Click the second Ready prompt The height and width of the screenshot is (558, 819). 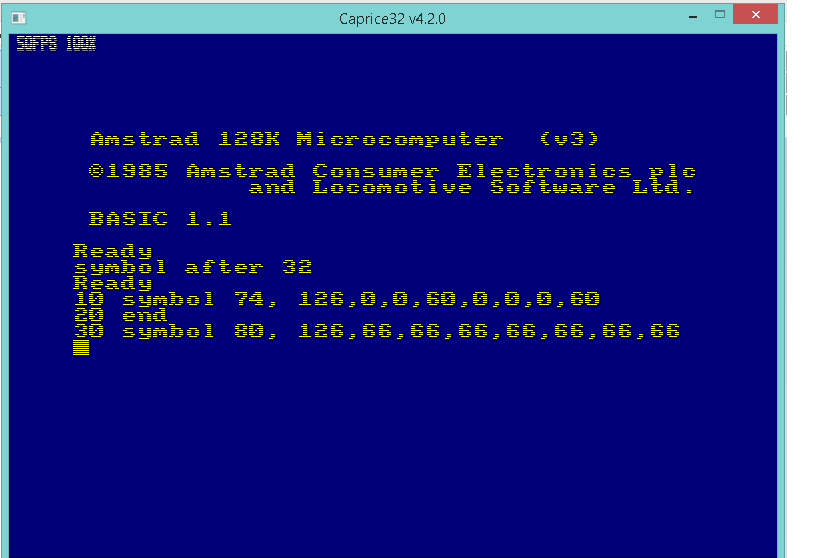tap(113, 283)
